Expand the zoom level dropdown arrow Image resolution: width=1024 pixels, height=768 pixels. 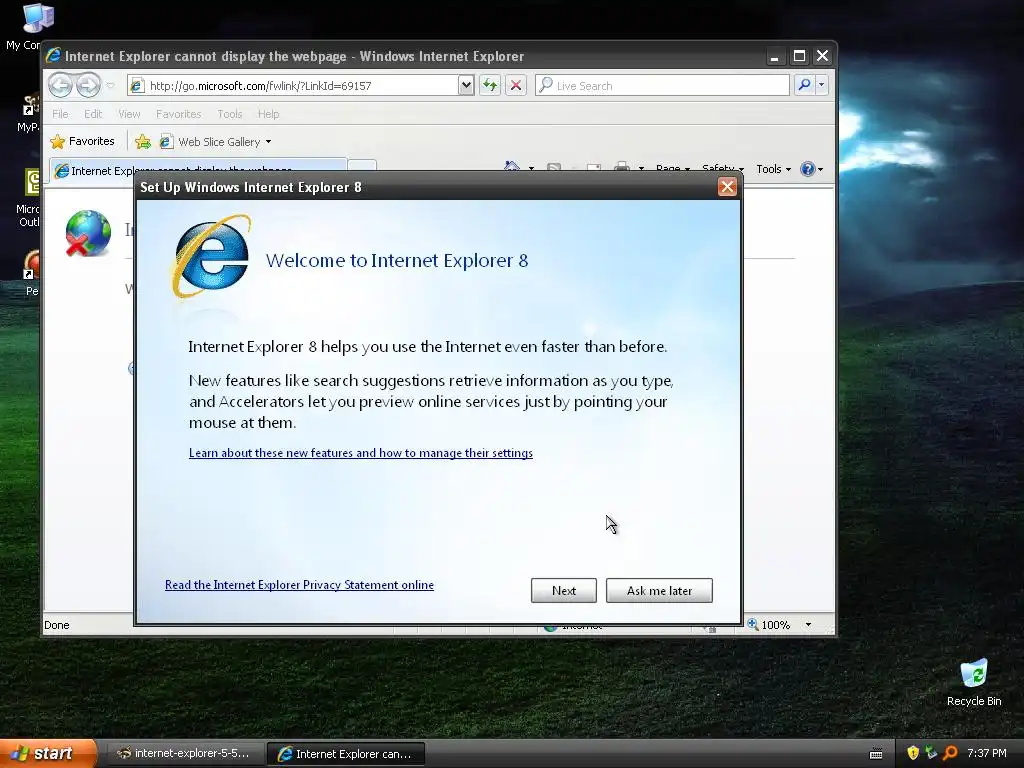click(x=808, y=624)
